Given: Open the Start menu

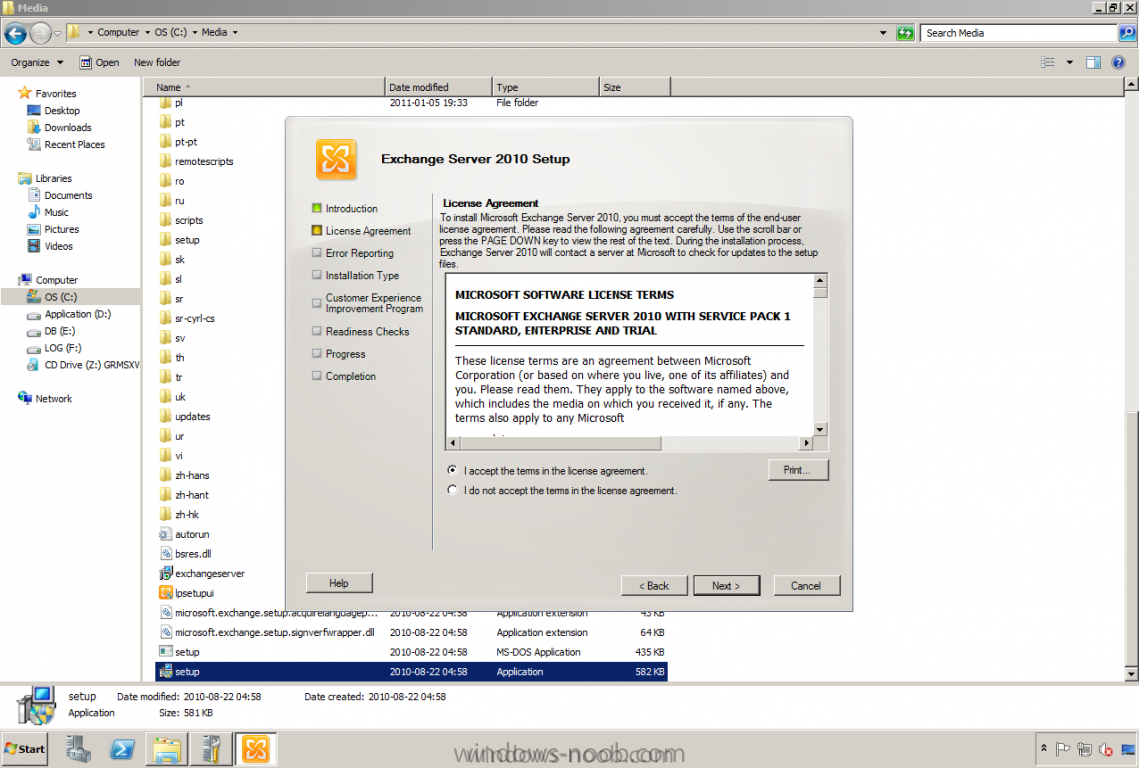Looking at the screenshot, I should pyautogui.click(x=25, y=749).
